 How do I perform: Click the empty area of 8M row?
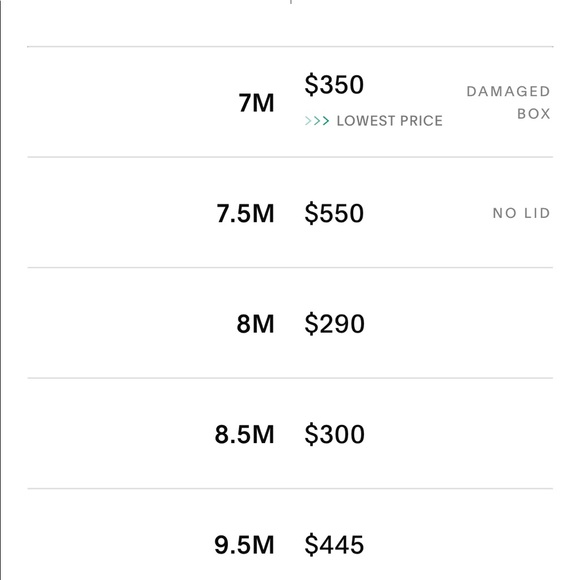coord(459,323)
